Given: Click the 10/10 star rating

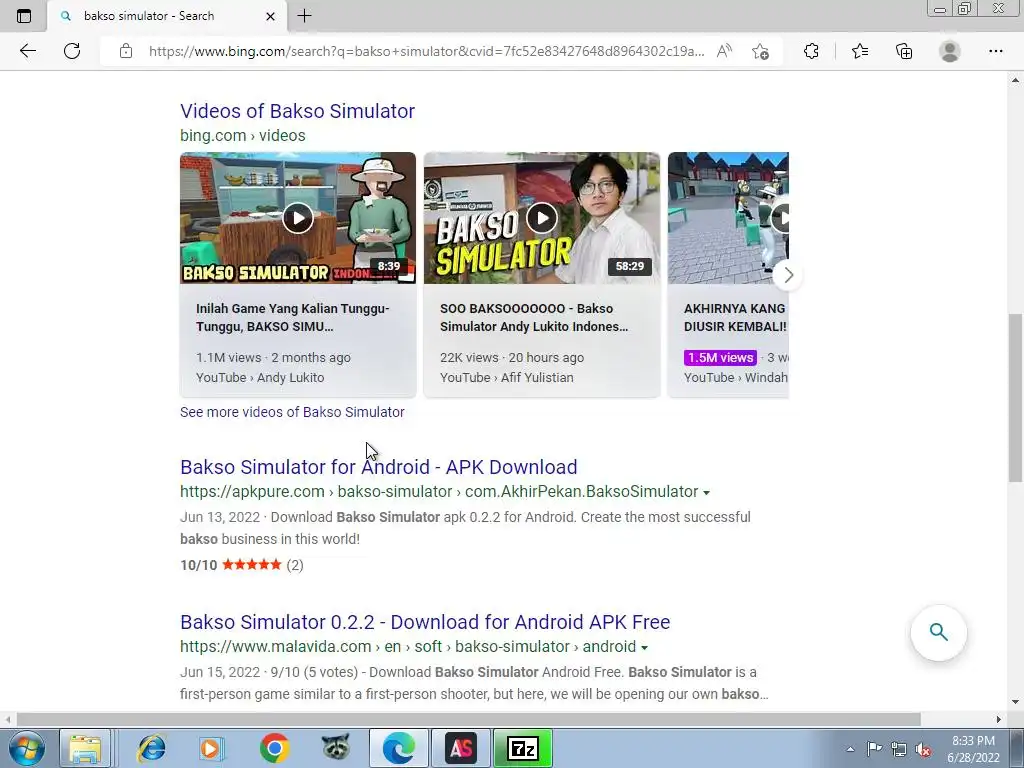Looking at the screenshot, I should (242, 566).
